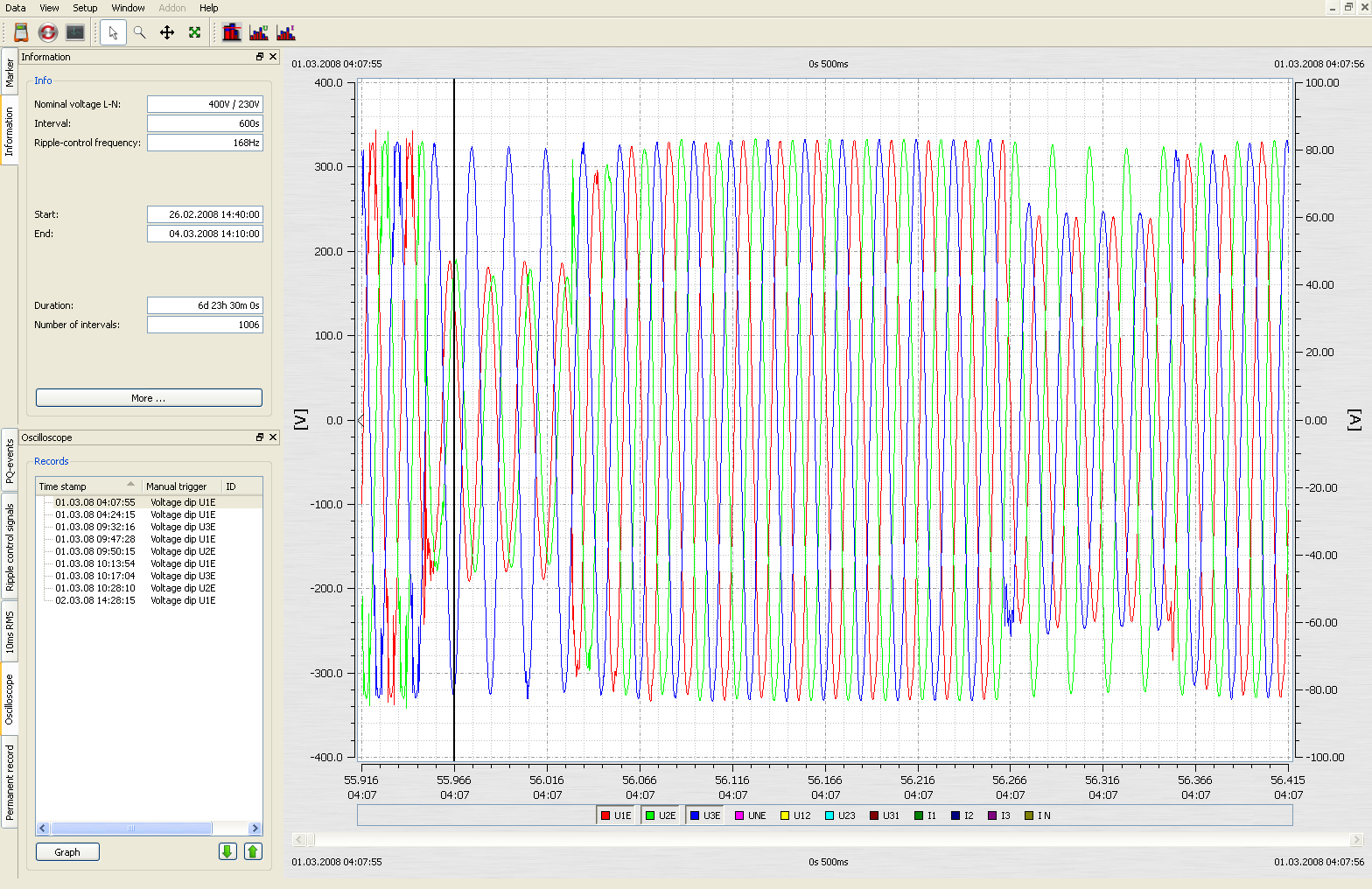Open the oscilloscope monitor screen icon

click(75, 33)
